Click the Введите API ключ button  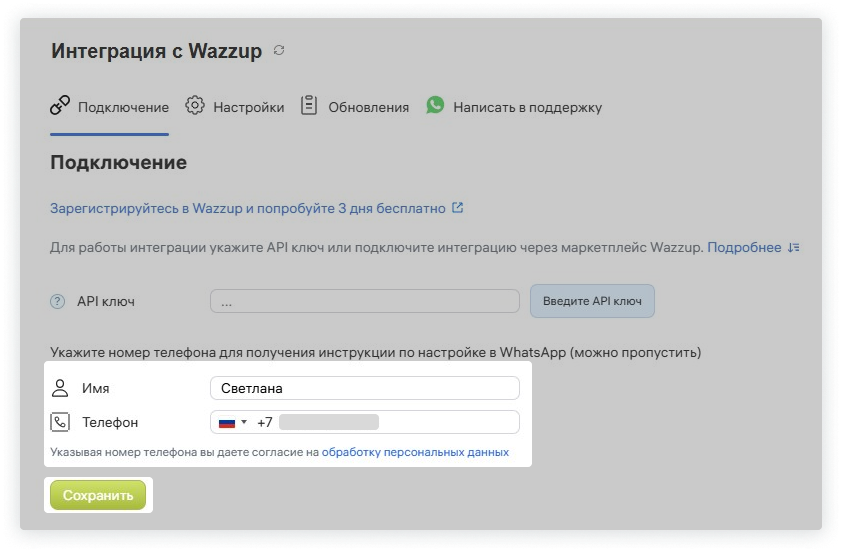point(592,301)
